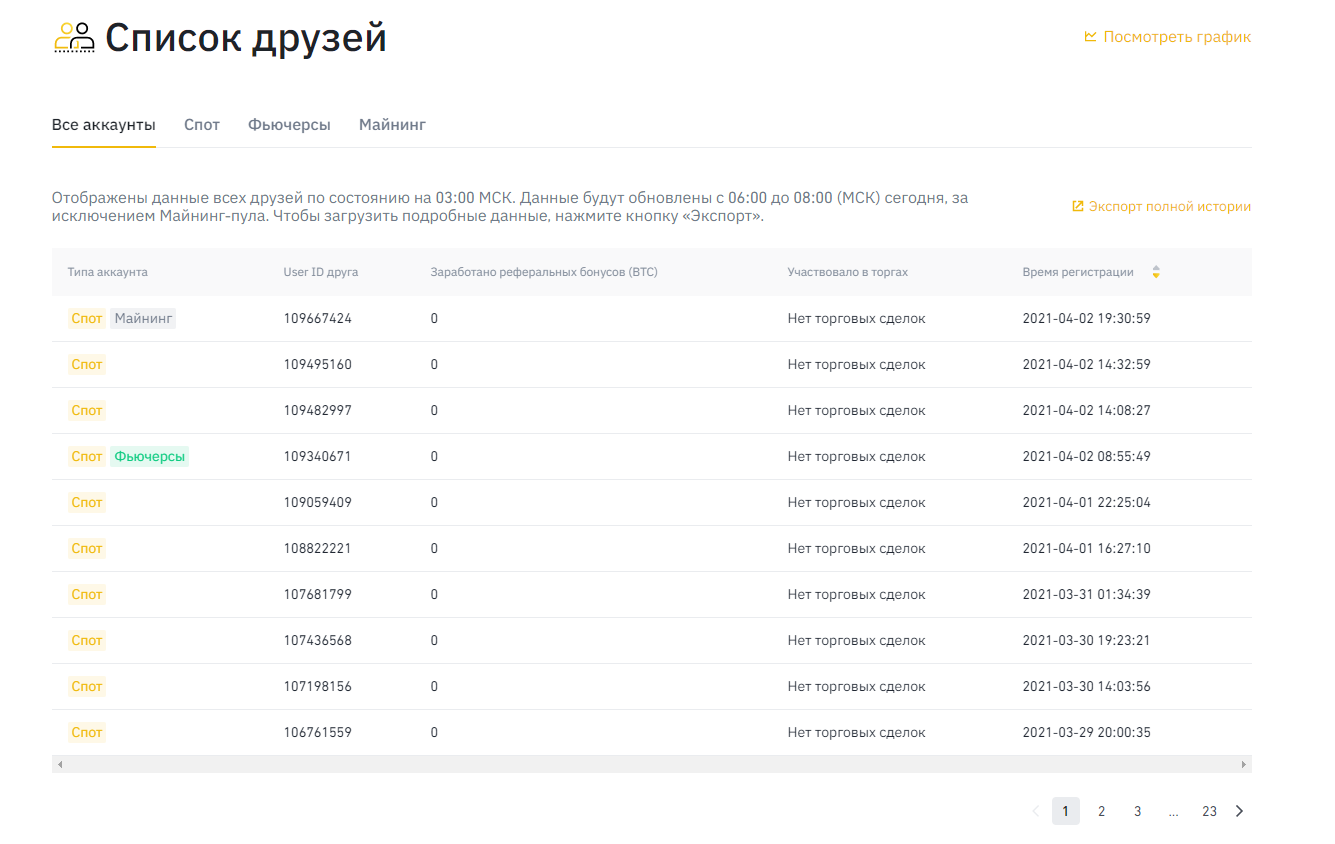The height and width of the screenshot is (844, 1335).
Task: Click the Спот tag in row 109059409
Action: pyautogui.click(x=87, y=503)
